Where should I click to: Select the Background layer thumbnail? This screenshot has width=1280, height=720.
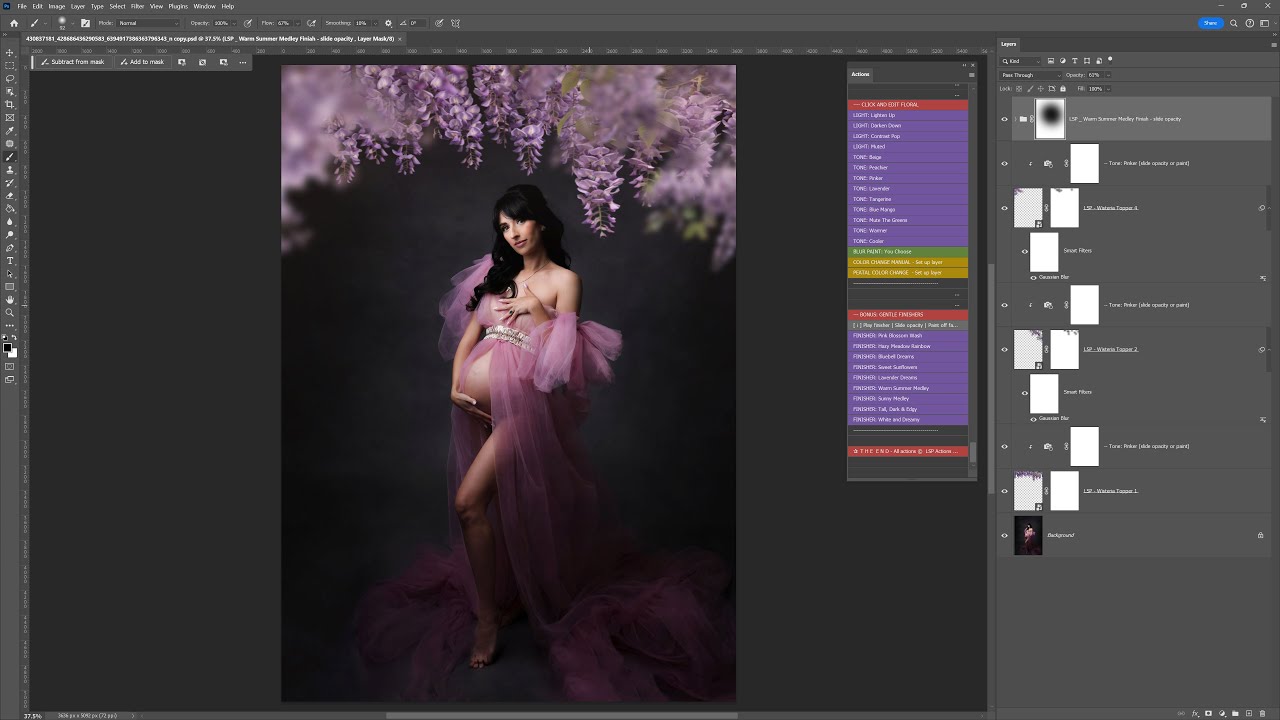point(1028,535)
